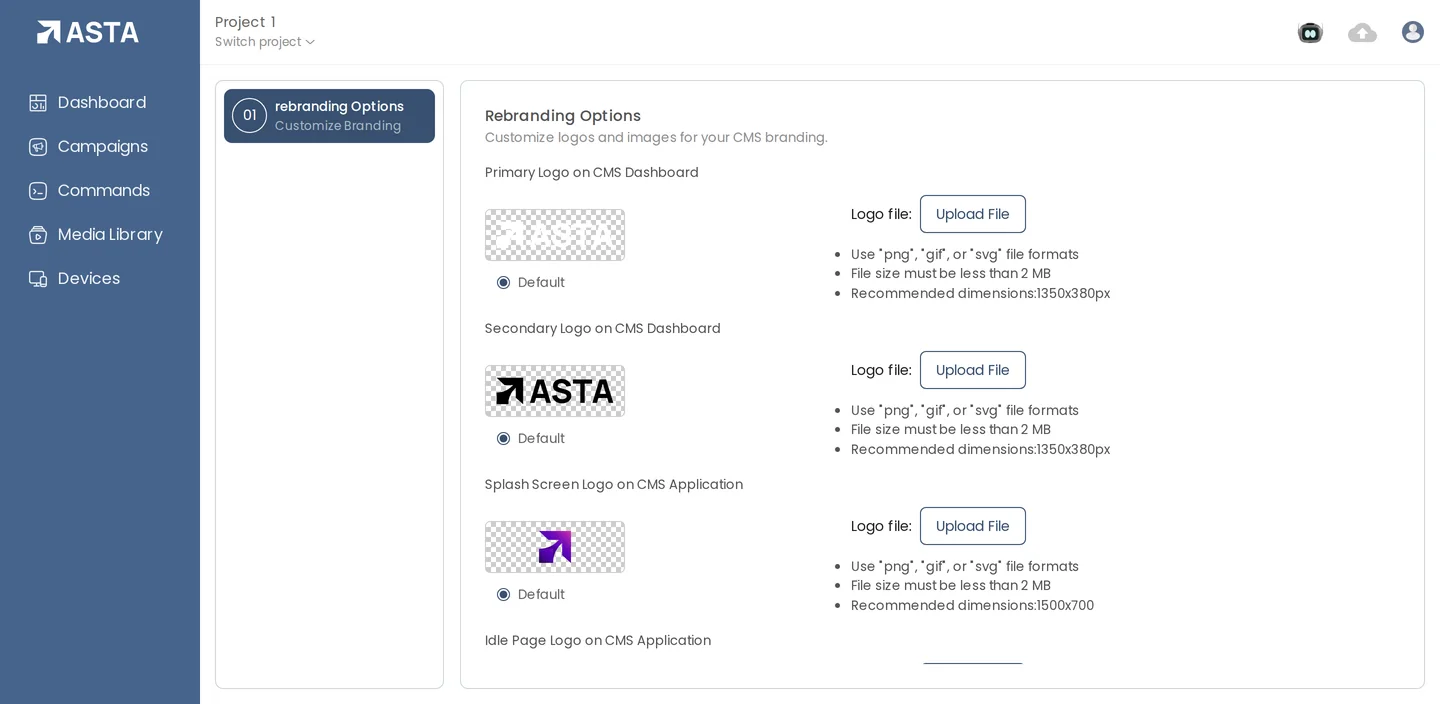The height and width of the screenshot is (704, 1440).
Task: Click the Project 1 title
Action: pos(245,22)
